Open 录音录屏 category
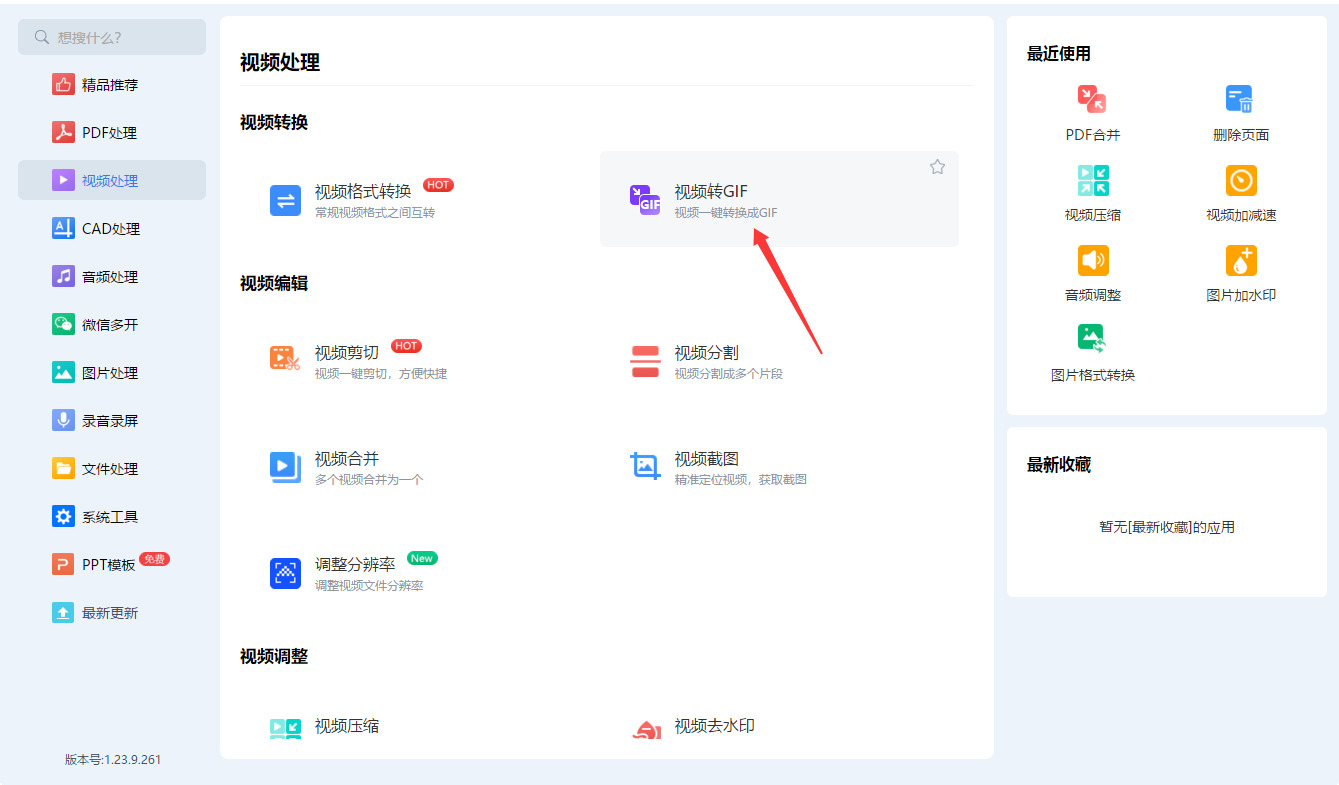Viewport: 1339px width, 785px height. click(x=112, y=421)
